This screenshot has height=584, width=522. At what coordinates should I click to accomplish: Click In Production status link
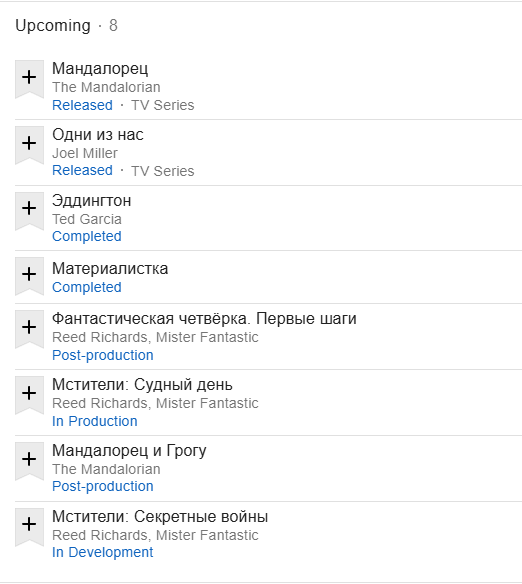95,421
